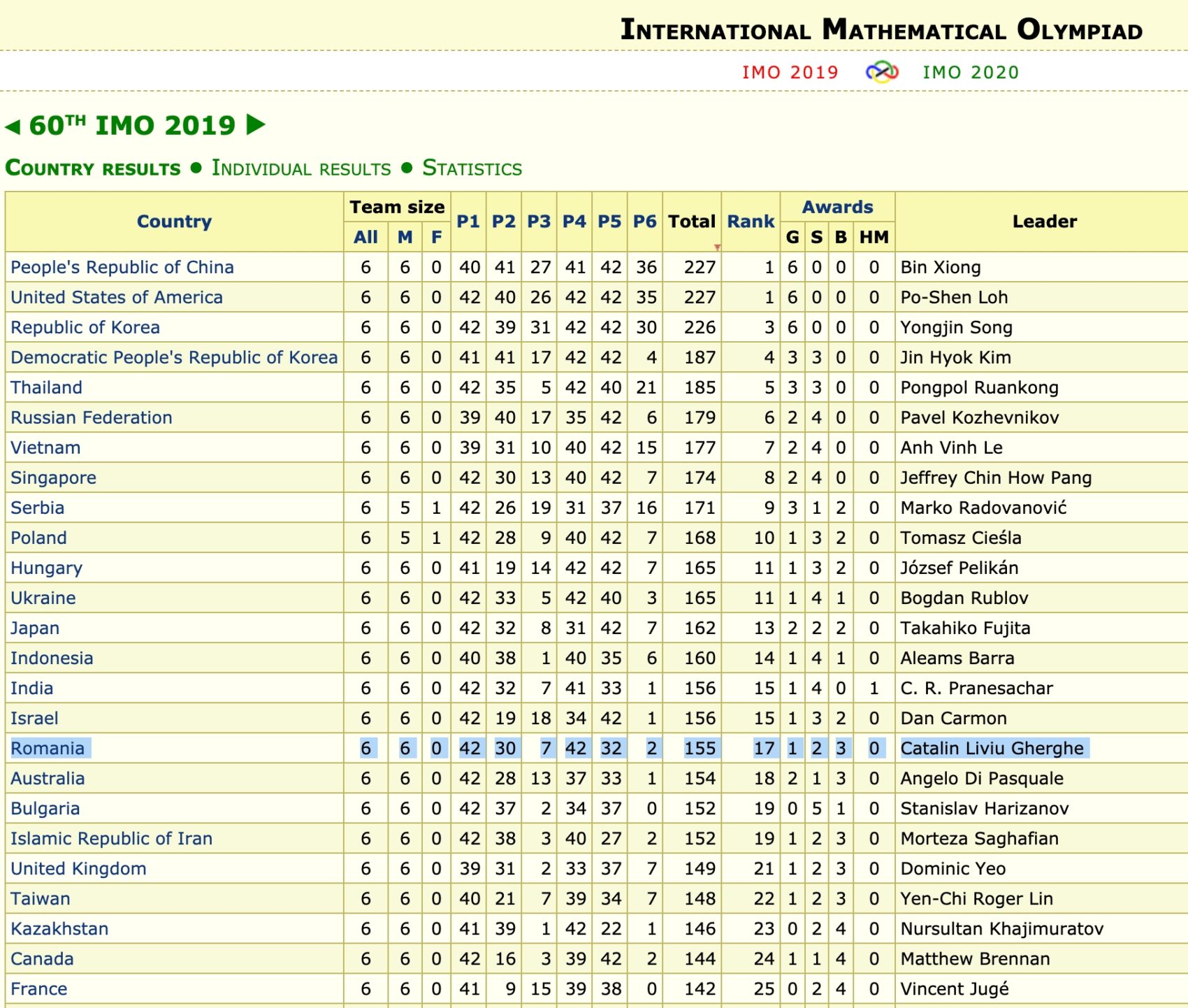Open India country link

point(32,688)
